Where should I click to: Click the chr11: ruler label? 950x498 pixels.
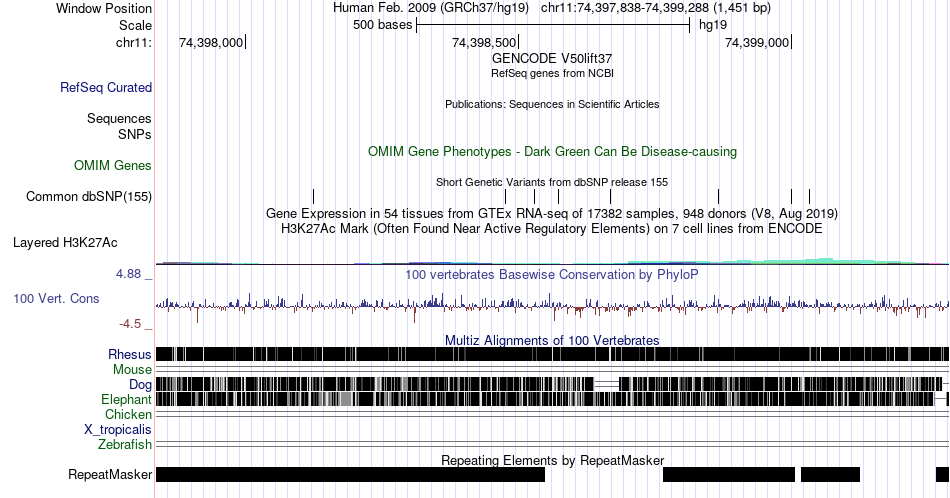point(134,42)
